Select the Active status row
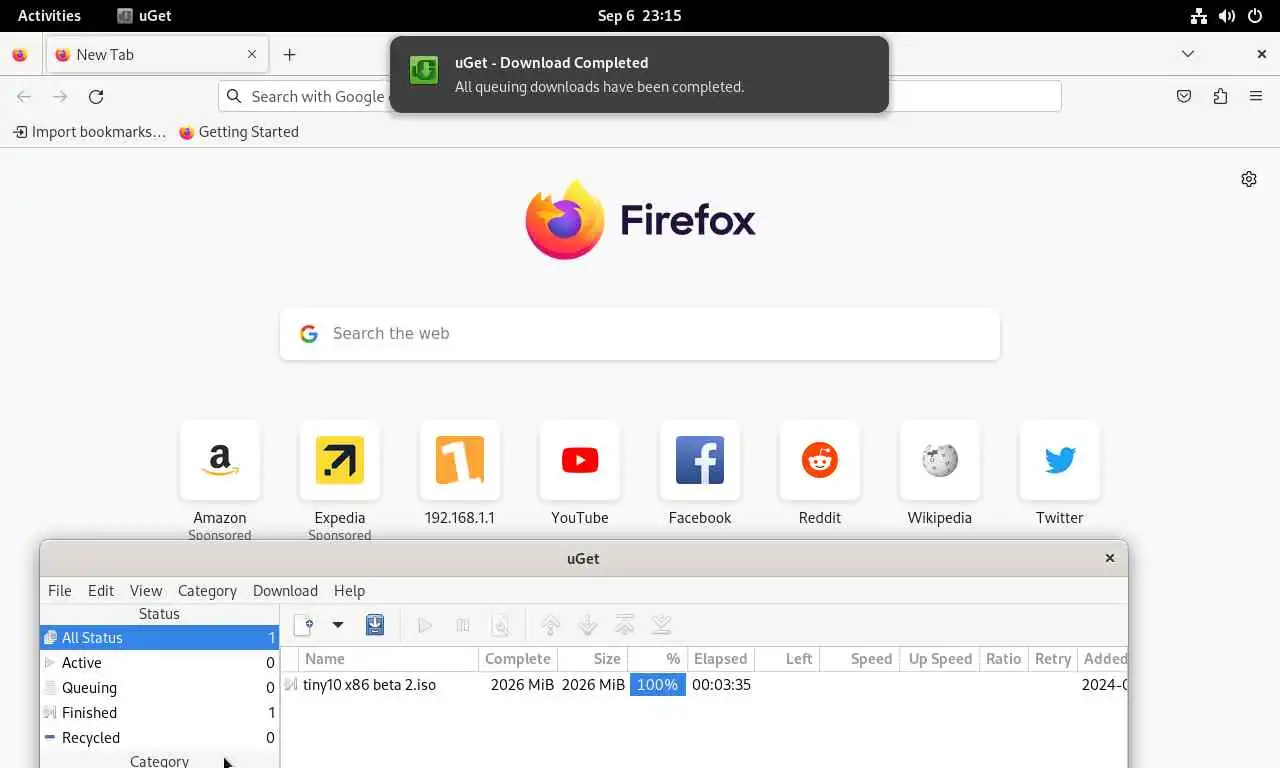 pos(159,663)
